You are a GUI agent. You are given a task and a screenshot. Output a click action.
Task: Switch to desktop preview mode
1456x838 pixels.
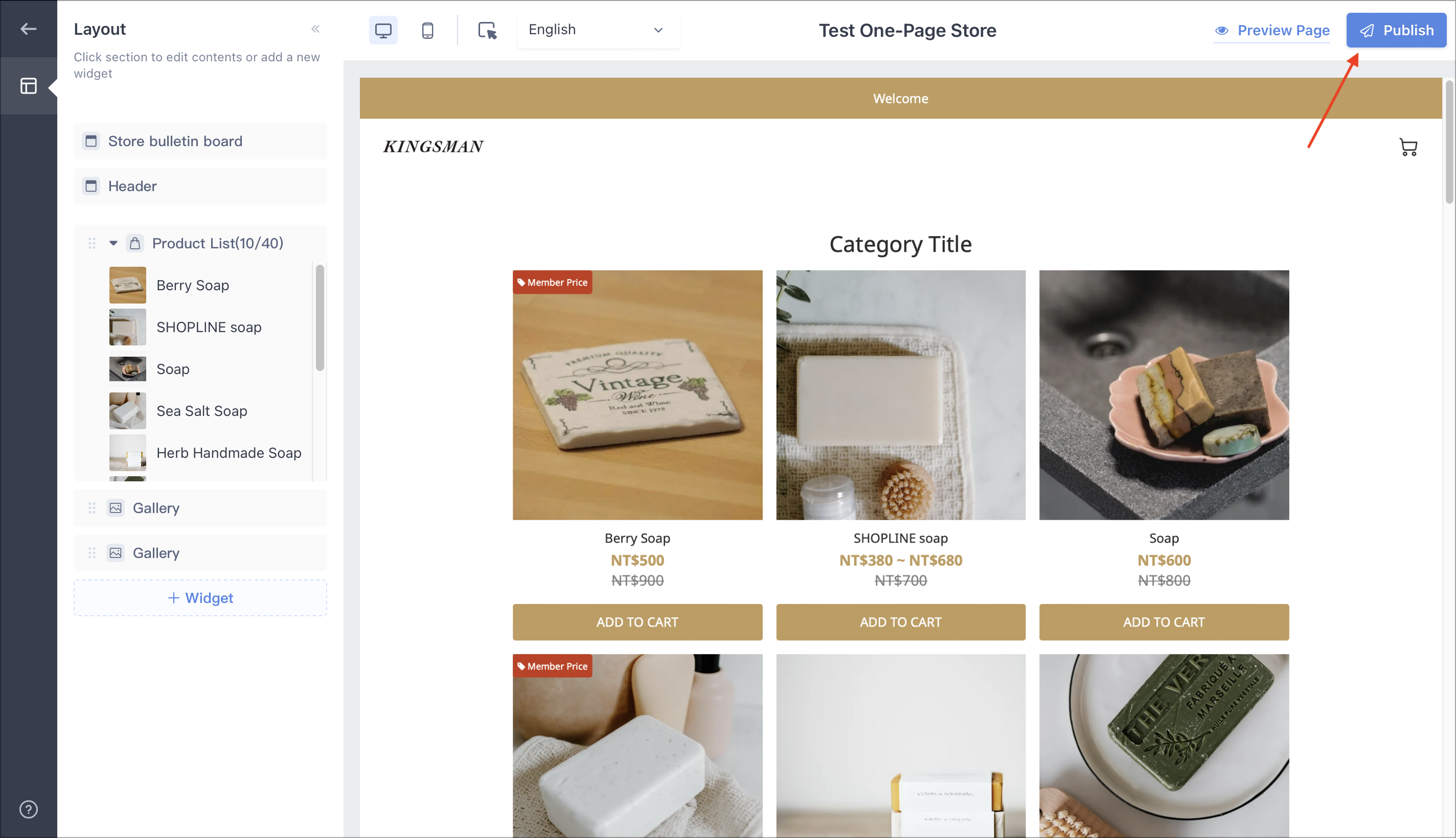(x=383, y=30)
